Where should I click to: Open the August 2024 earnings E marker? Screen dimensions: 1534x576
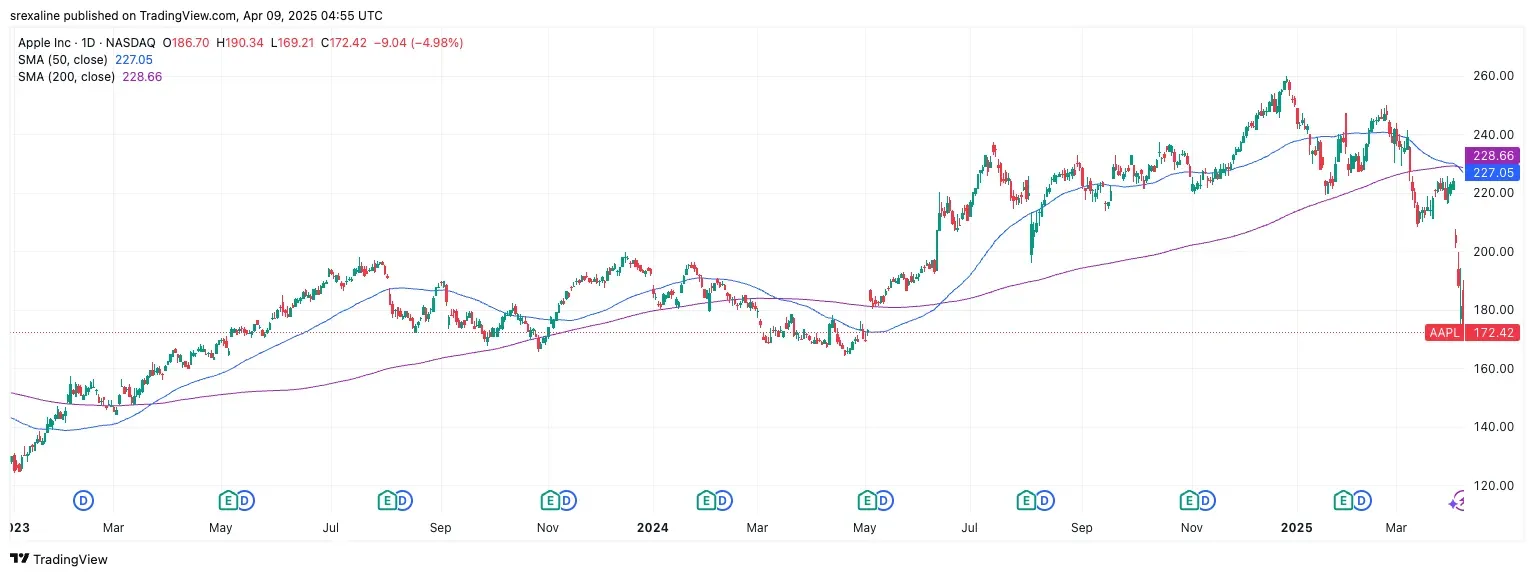pos(1025,499)
